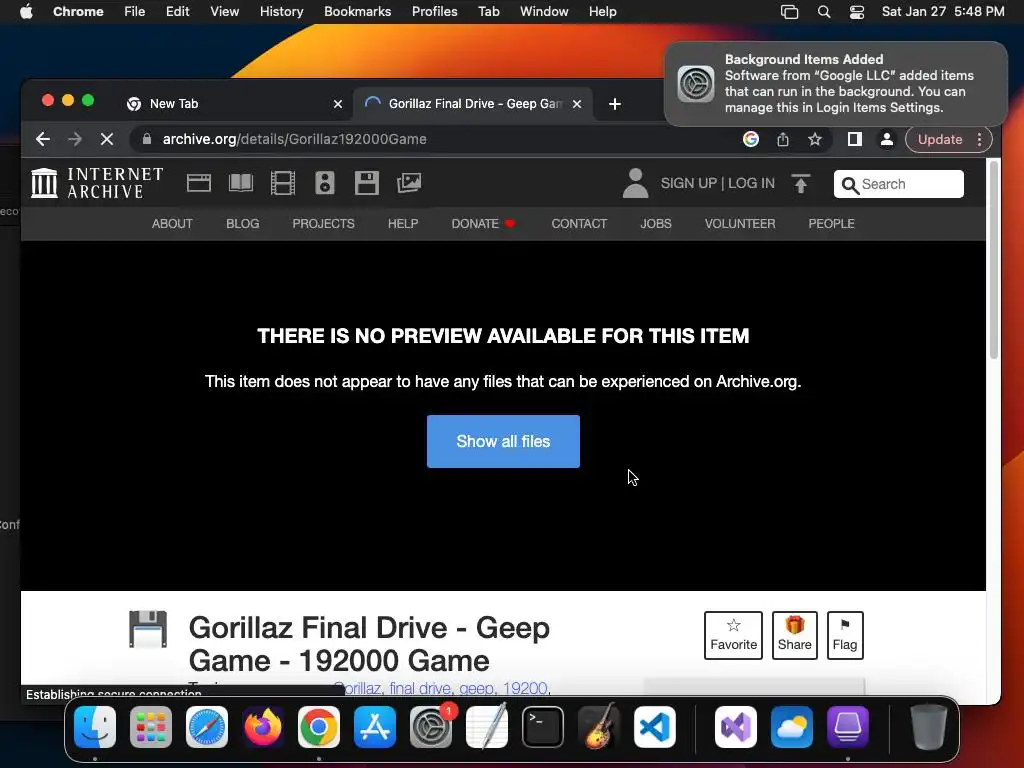Stop loading the page
Screen dimensions: 1024x768
[x=107, y=139]
